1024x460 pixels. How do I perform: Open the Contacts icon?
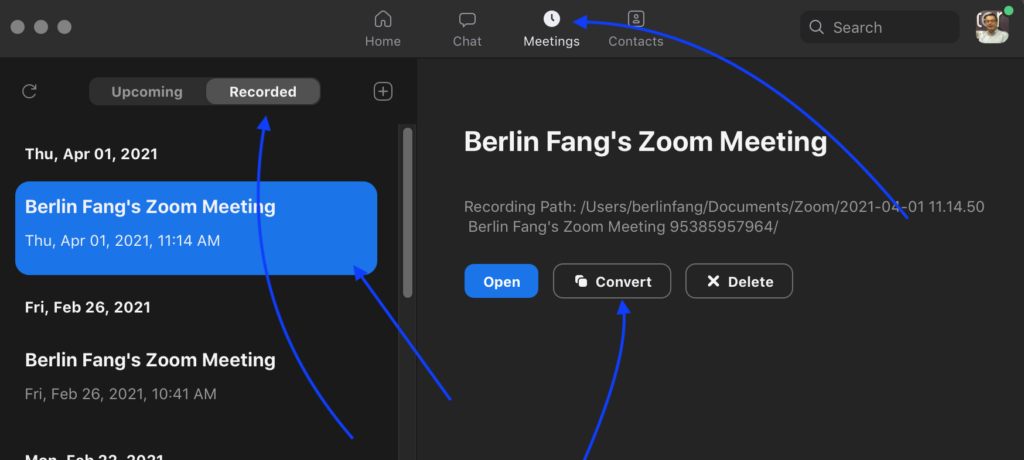tap(636, 19)
